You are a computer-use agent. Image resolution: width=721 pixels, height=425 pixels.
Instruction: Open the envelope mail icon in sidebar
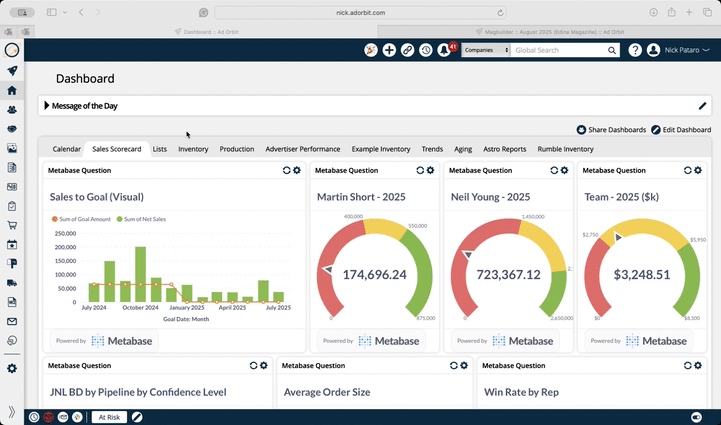pos(12,322)
